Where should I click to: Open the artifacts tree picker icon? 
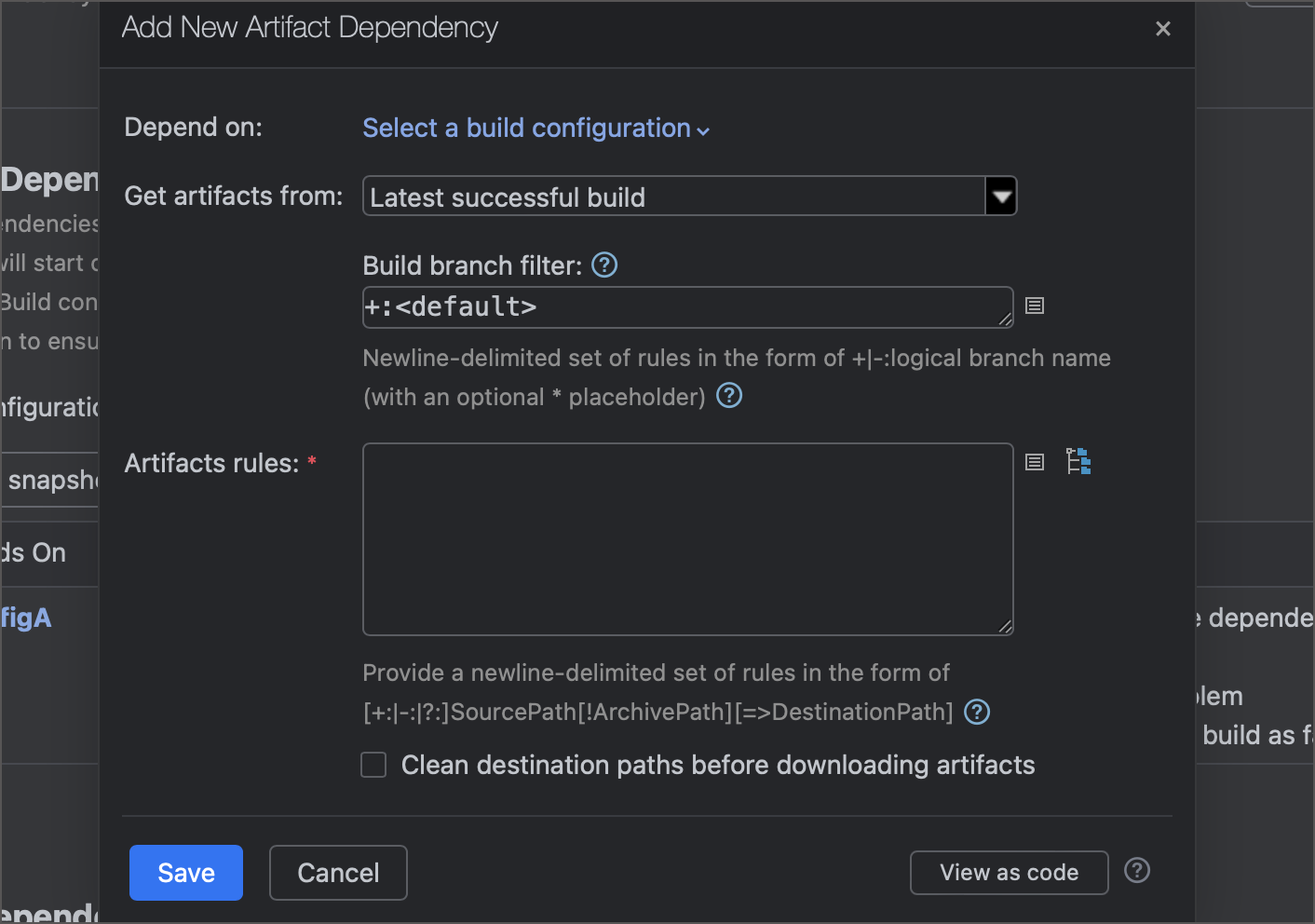(x=1078, y=461)
